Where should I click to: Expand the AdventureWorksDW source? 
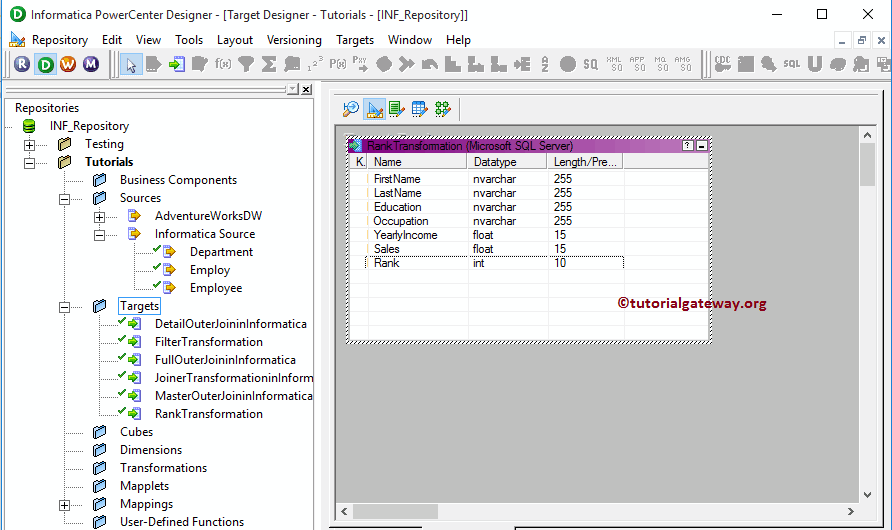click(100, 217)
